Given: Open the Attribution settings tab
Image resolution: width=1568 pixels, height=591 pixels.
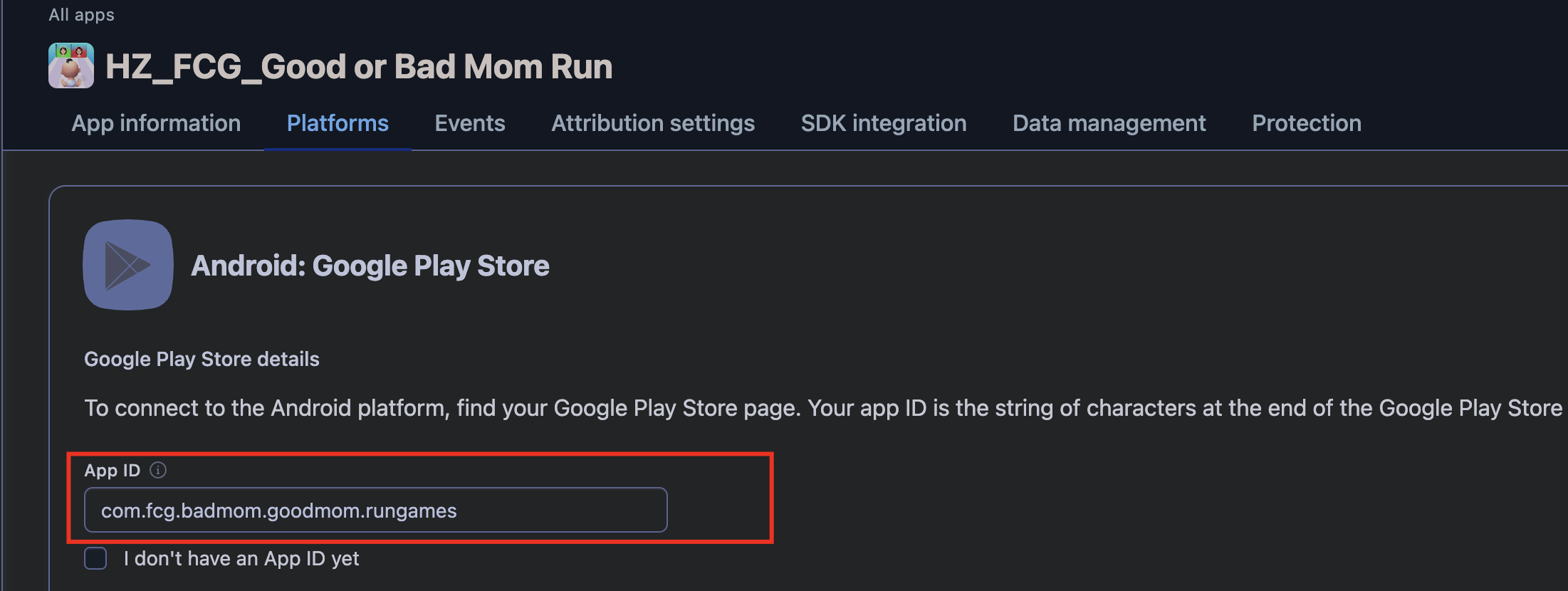Looking at the screenshot, I should pos(653,123).
